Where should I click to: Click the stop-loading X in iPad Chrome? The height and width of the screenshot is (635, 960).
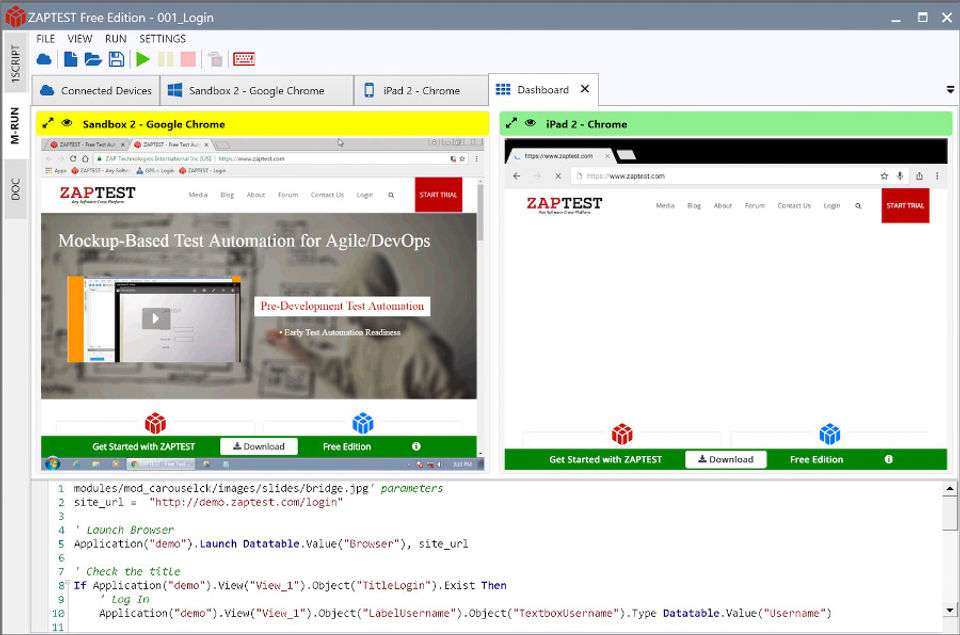[558, 176]
